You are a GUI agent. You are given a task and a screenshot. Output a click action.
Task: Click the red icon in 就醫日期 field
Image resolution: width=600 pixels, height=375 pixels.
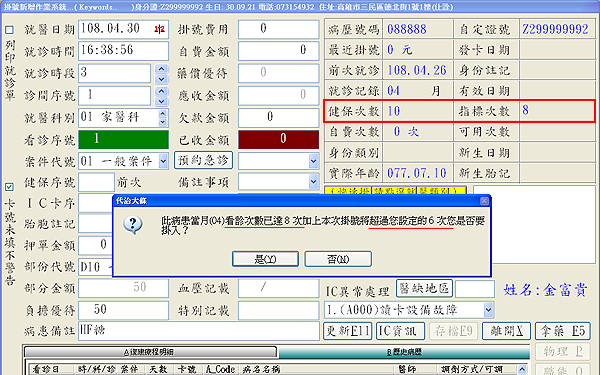[160, 29]
